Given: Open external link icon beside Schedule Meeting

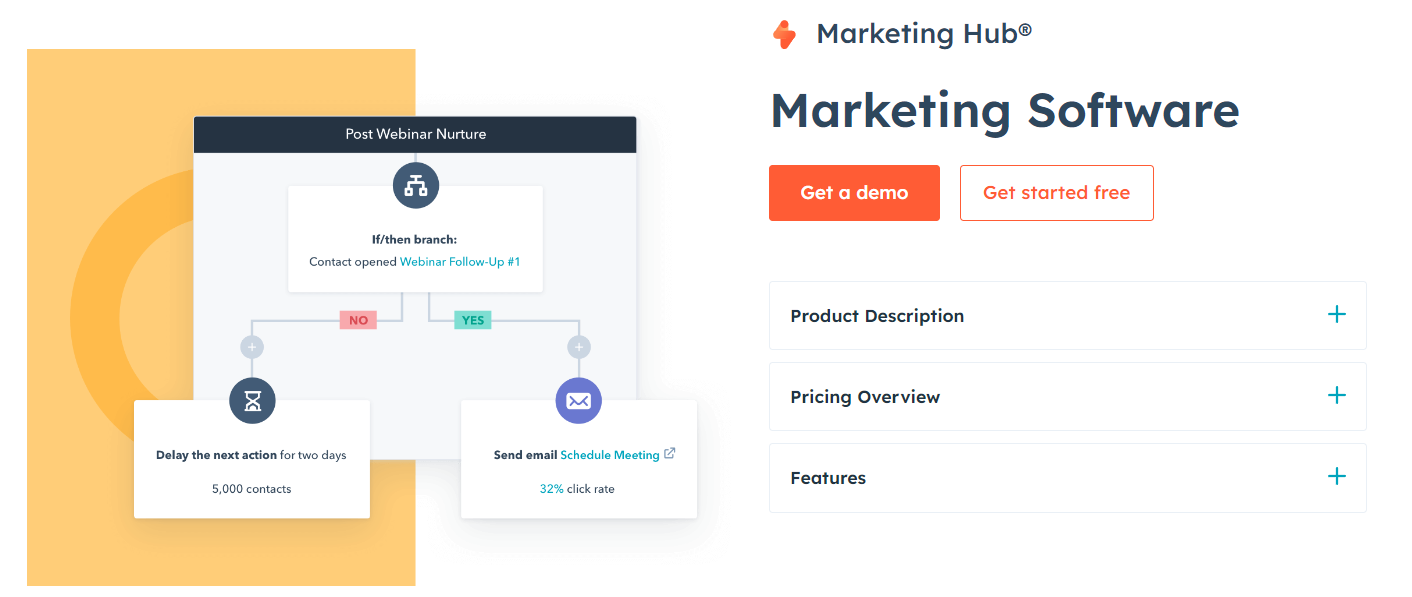Looking at the screenshot, I should coord(670,454).
